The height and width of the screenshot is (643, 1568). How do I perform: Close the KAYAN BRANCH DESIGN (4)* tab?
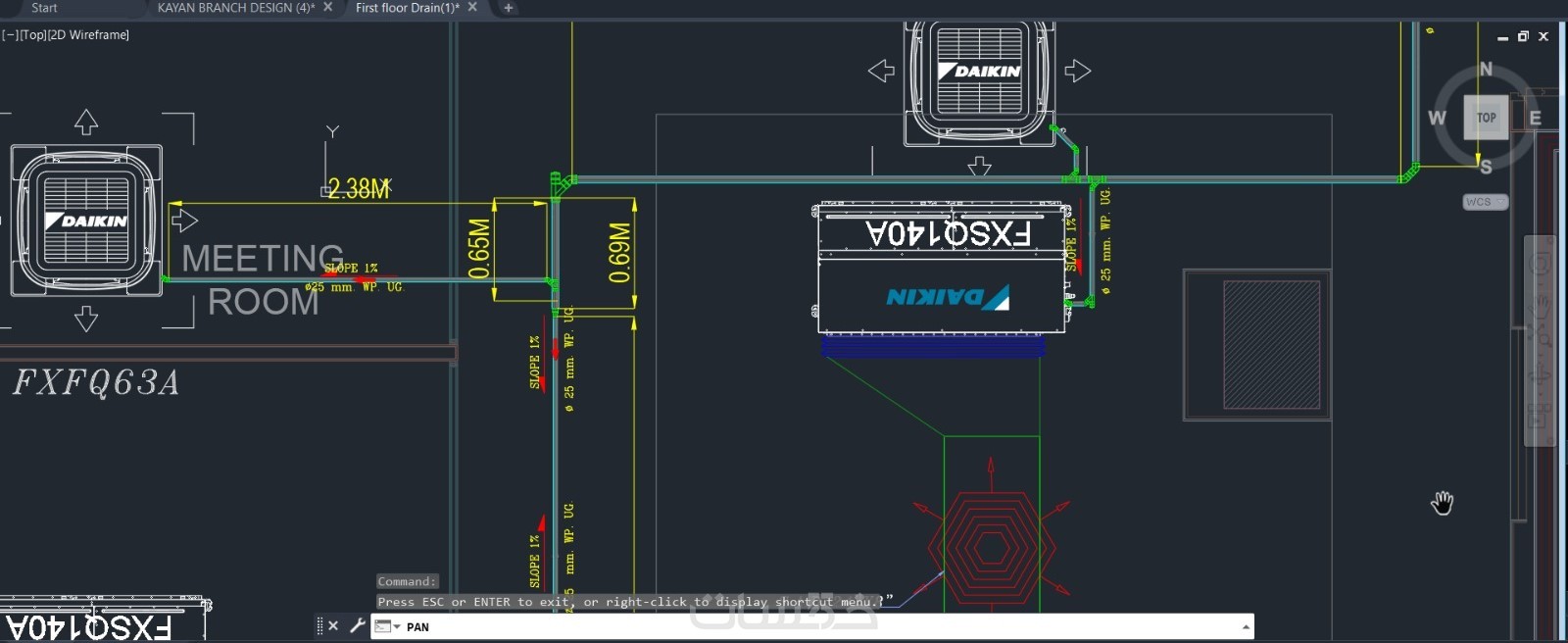pos(327,8)
